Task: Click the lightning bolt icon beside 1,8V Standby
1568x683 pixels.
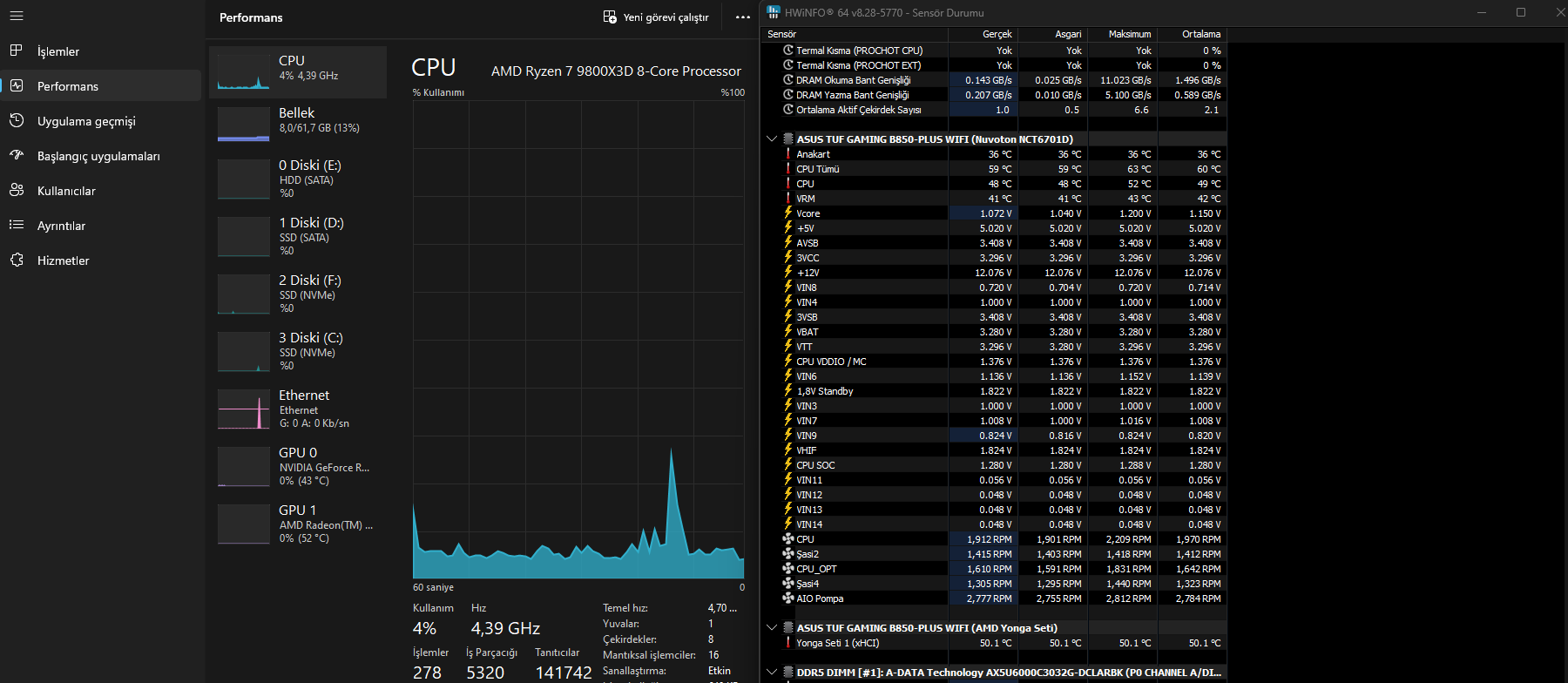Action: pyautogui.click(x=788, y=391)
